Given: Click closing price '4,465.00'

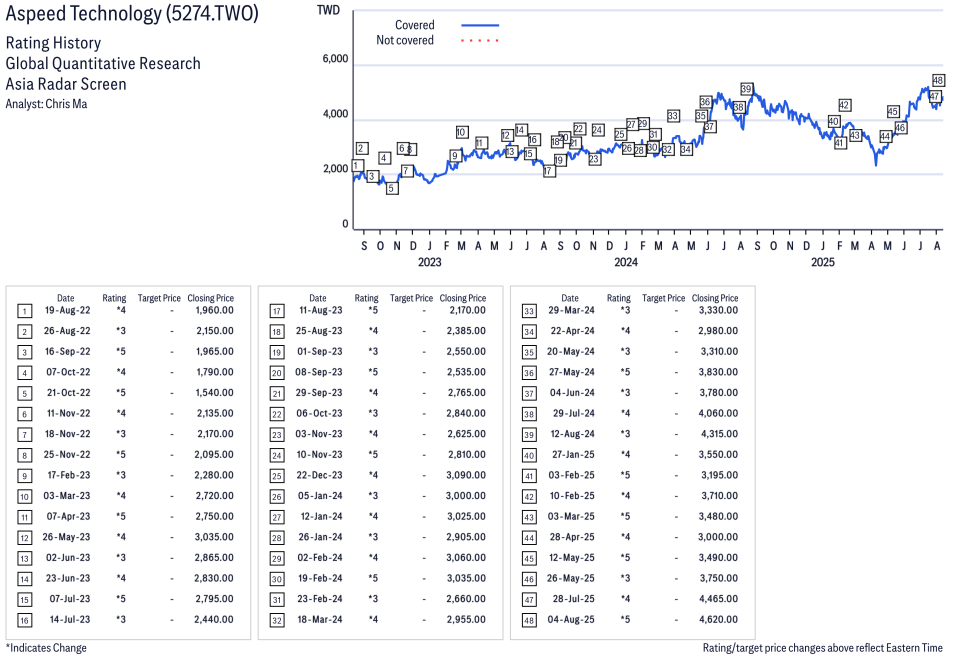Looking at the screenshot, I should (x=719, y=599).
